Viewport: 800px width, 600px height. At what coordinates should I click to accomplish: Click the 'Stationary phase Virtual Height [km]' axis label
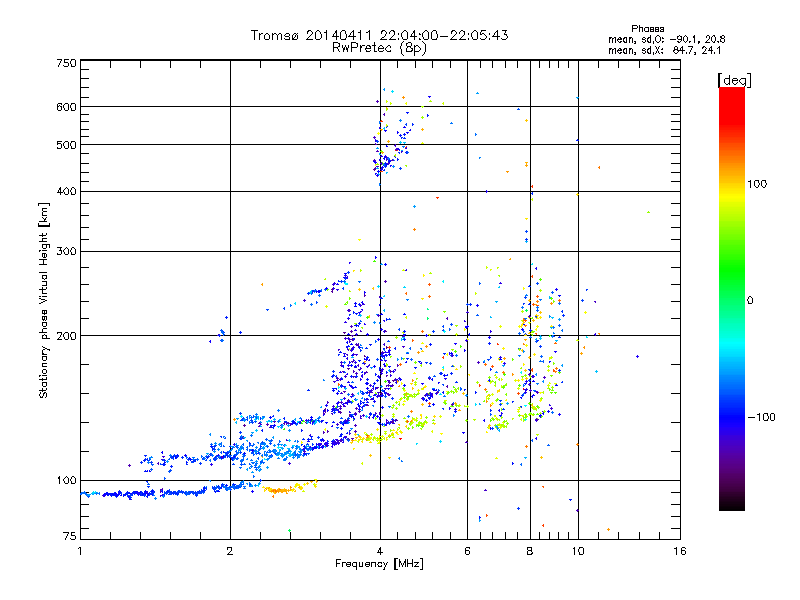(x=44, y=300)
